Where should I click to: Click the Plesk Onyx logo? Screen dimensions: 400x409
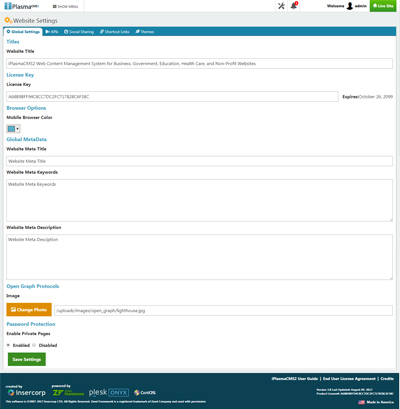tap(109, 393)
